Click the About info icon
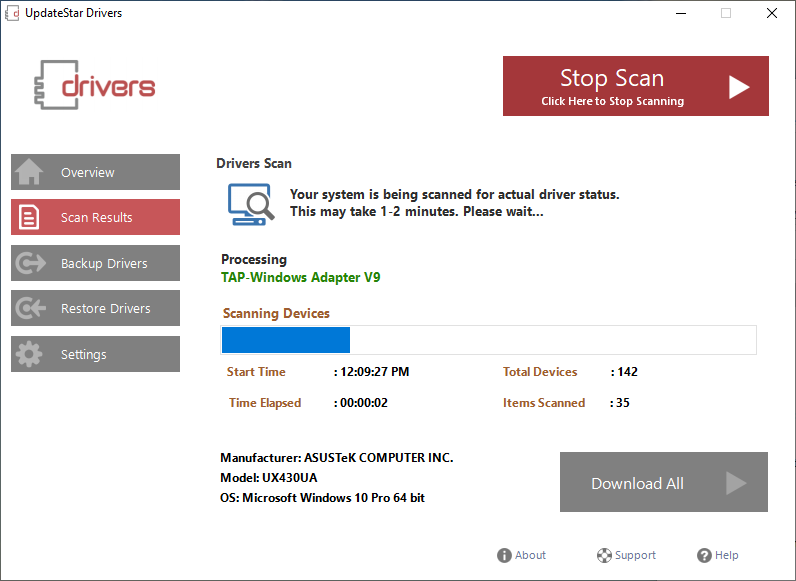 505,555
